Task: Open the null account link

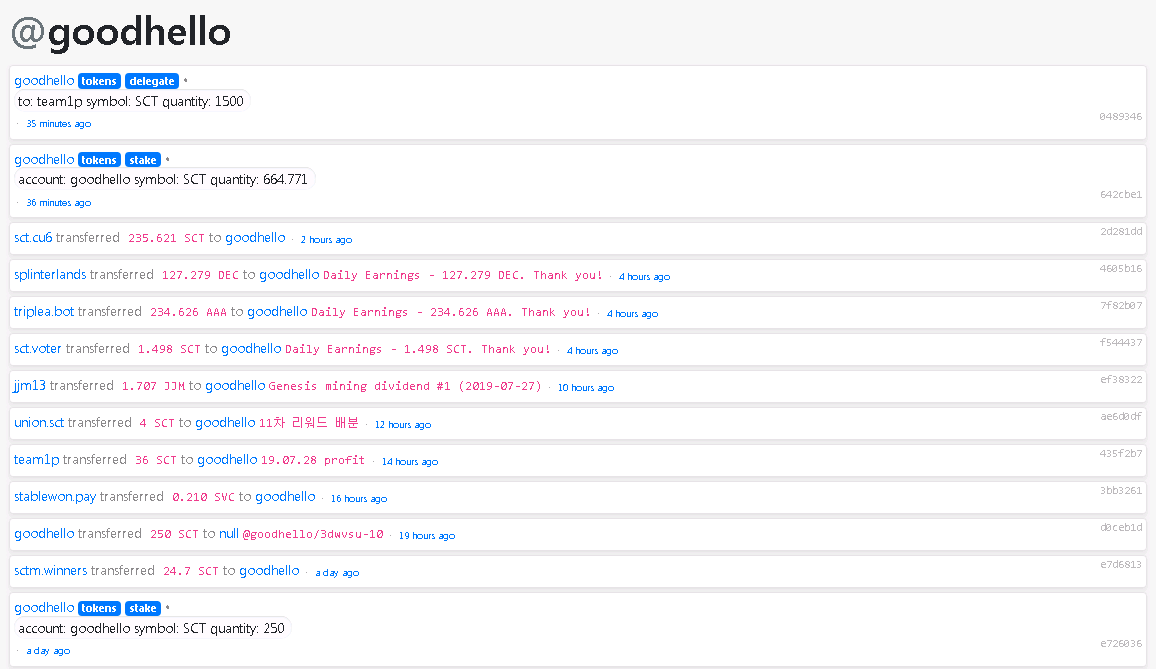Action: pyautogui.click(x=229, y=533)
